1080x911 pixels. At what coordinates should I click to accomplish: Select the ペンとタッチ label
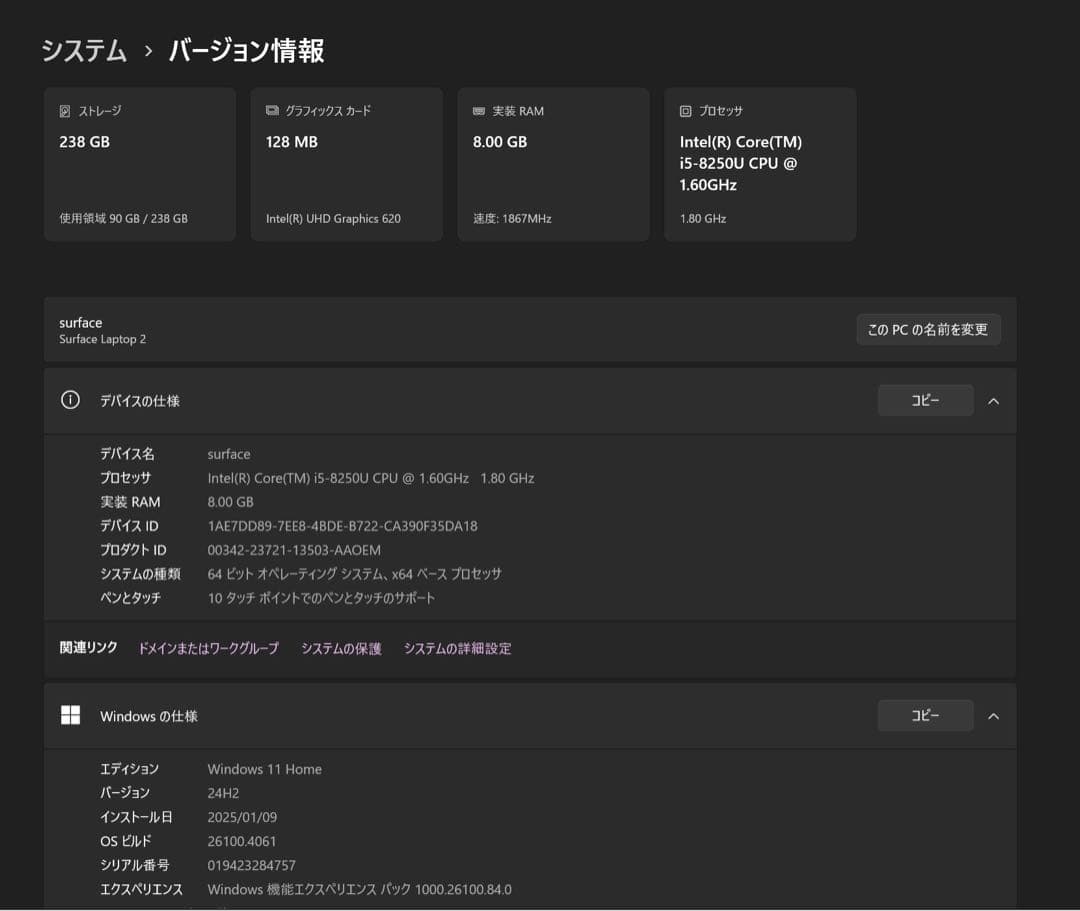131,598
